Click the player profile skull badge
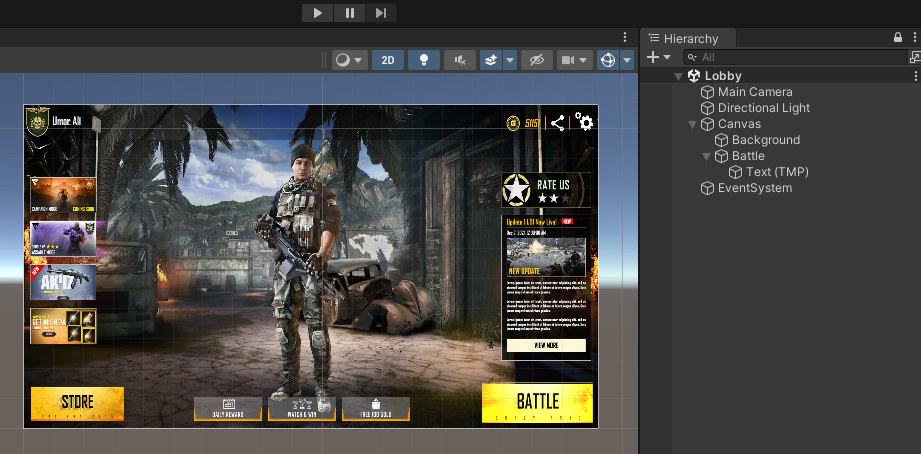 [x=37, y=120]
